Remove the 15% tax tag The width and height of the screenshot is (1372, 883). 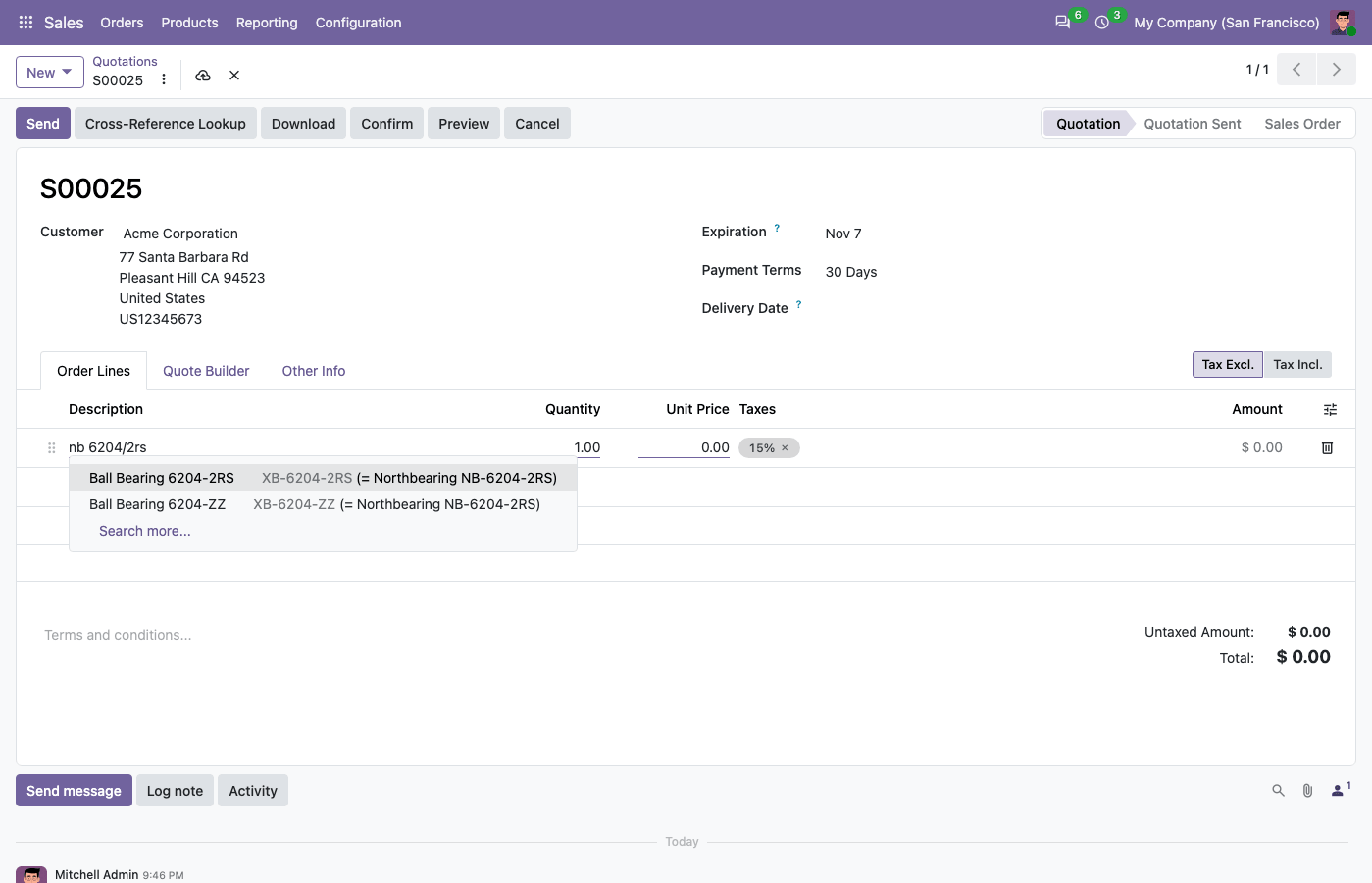[x=785, y=448]
